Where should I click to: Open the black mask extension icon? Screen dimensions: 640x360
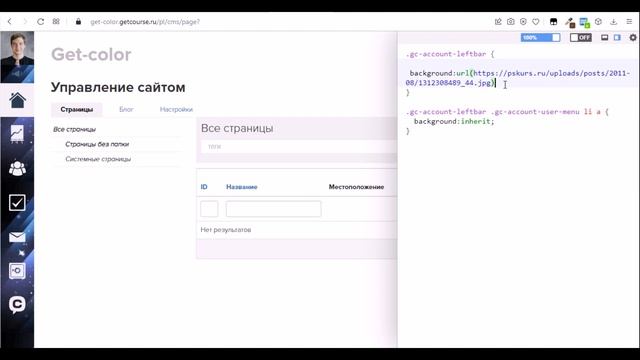(x=553, y=22)
